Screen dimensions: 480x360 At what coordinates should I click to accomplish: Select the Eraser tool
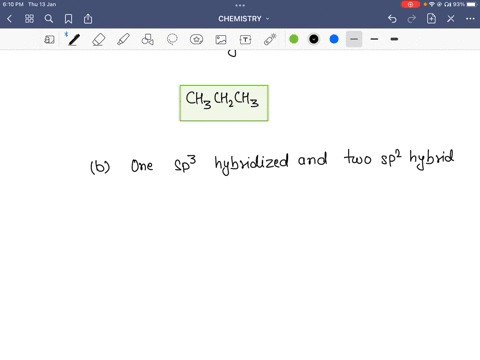tap(99, 40)
